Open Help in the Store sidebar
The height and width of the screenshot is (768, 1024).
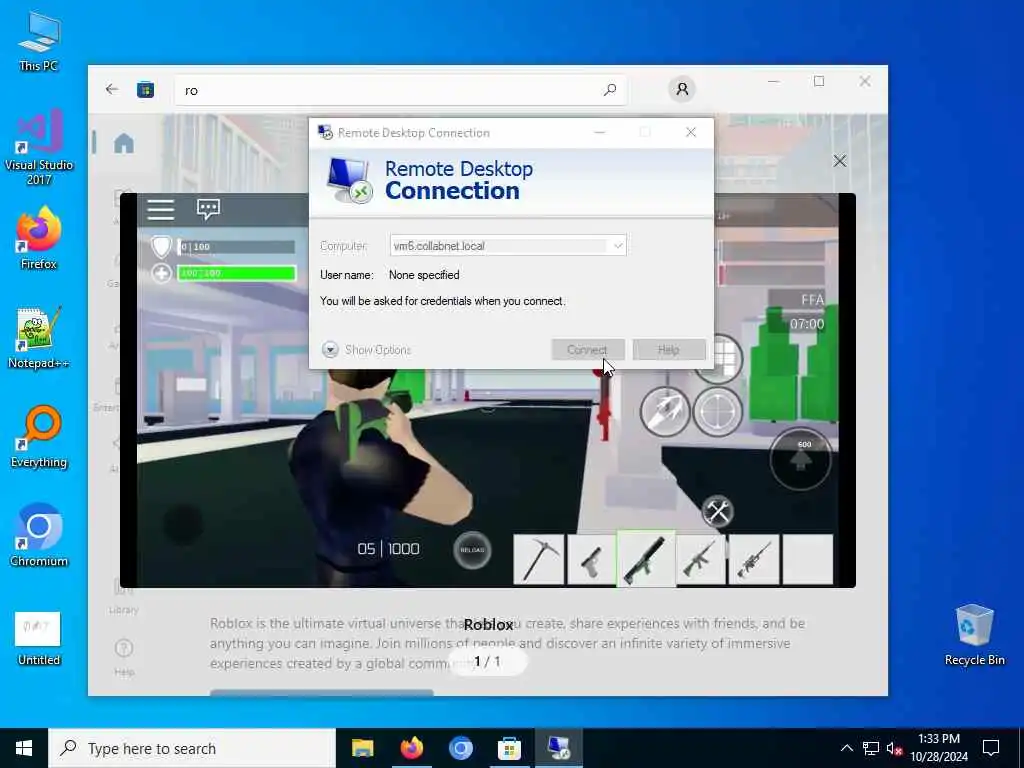click(123, 657)
